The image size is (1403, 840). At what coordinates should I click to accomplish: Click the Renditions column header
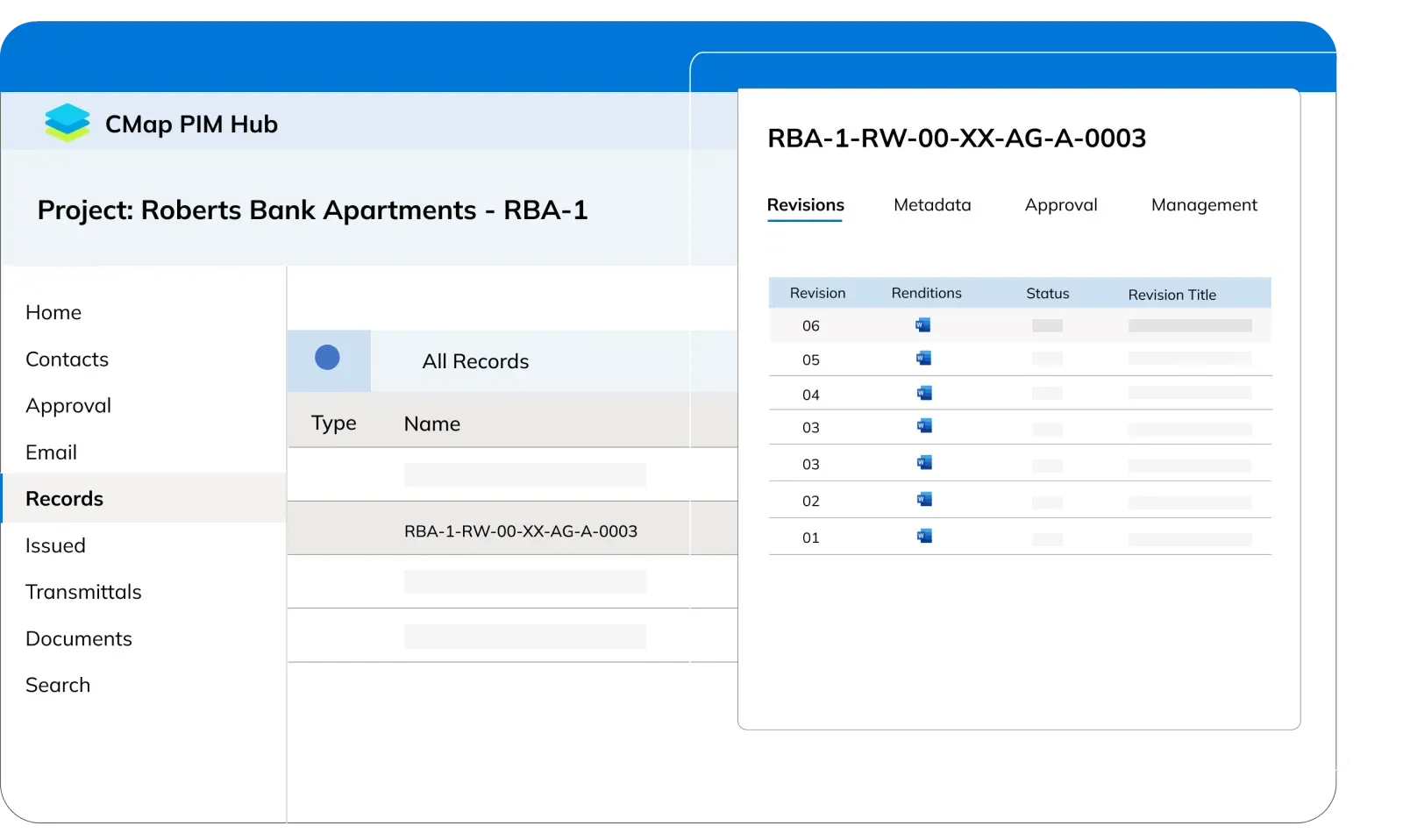pos(926,293)
